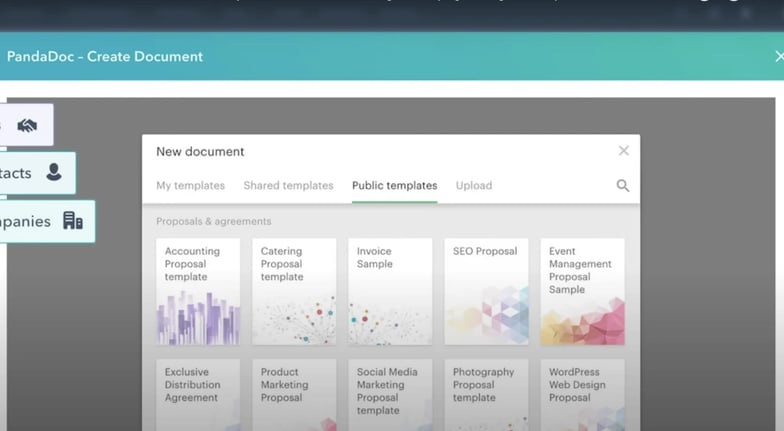Screen dimensions: 784x431
Task: Click the handshake deals icon
Action: coord(27,125)
